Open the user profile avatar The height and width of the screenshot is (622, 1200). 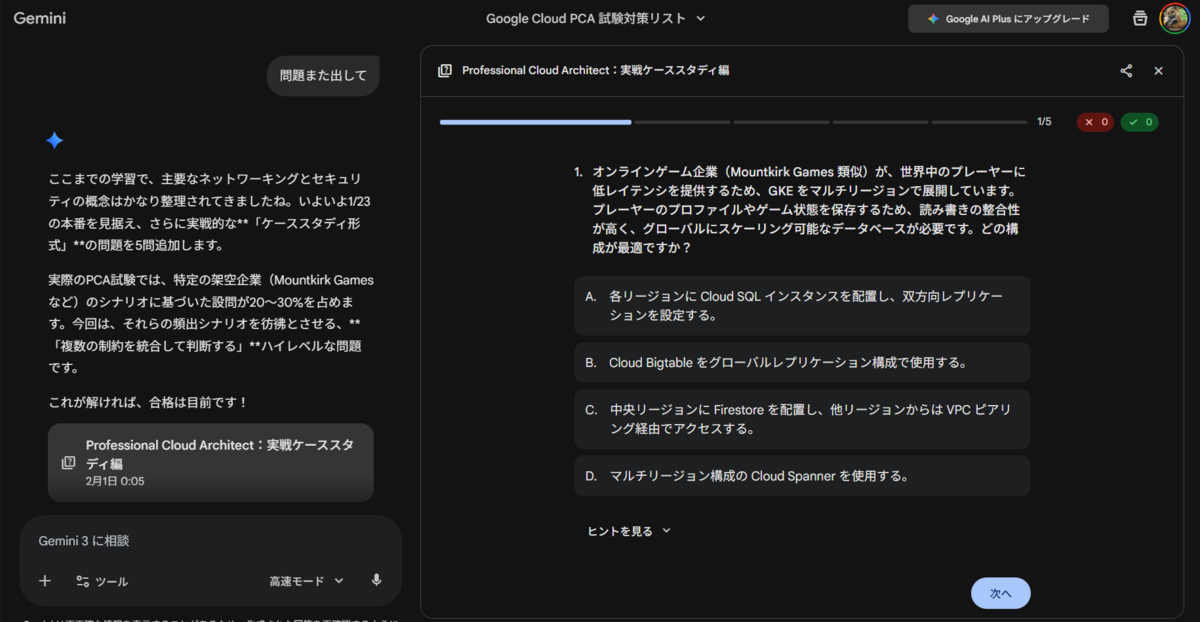coord(1174,18)
